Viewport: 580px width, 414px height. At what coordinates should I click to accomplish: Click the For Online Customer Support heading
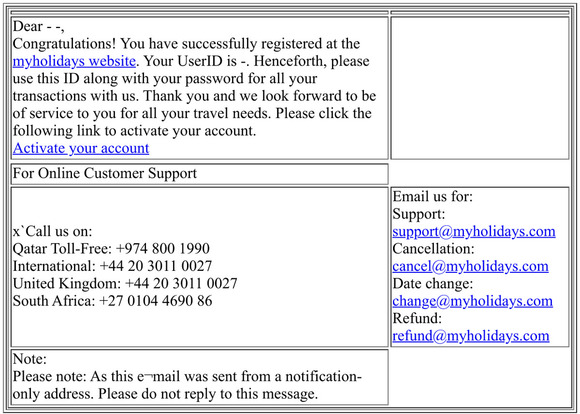(x=105, y=173)
